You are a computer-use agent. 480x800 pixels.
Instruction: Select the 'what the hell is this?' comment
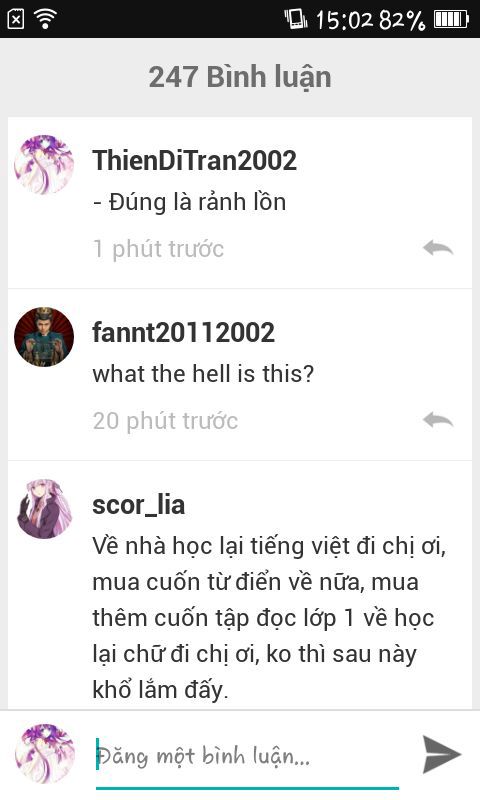point(203,374)
